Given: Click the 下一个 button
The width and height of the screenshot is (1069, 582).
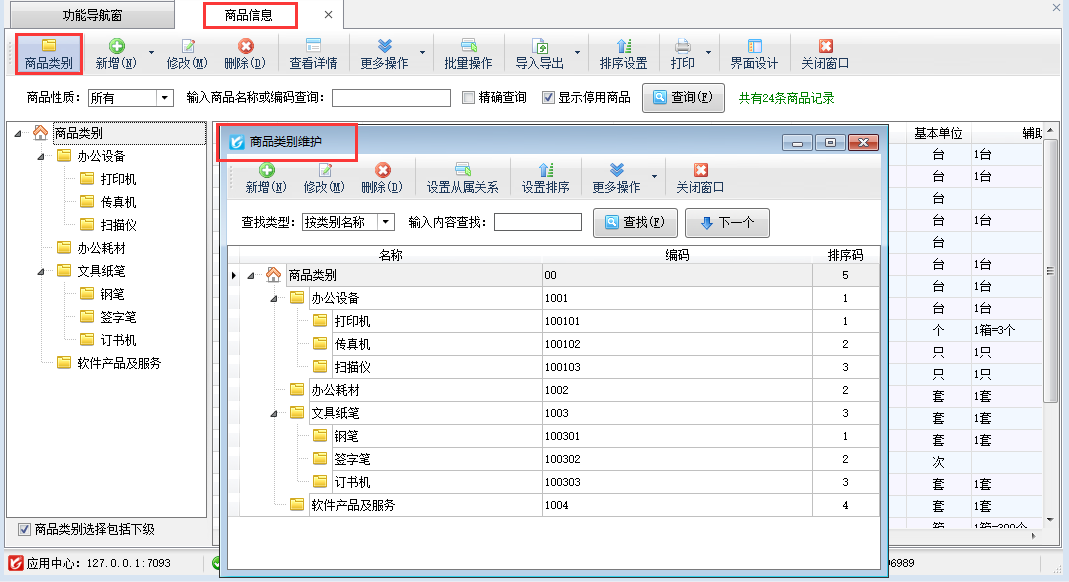Looking at the screenshot, I should pyautogui.click(x=727, y=223).
